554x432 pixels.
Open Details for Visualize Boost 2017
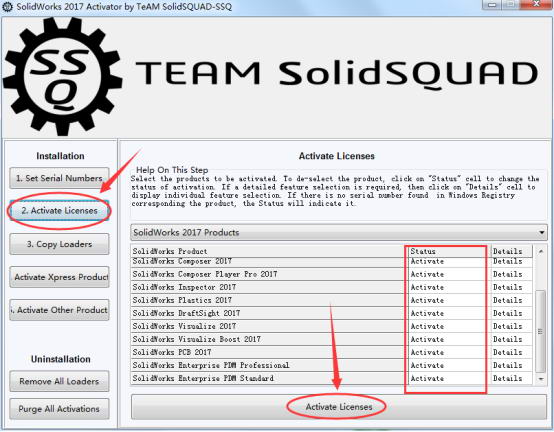coord(511,340)
